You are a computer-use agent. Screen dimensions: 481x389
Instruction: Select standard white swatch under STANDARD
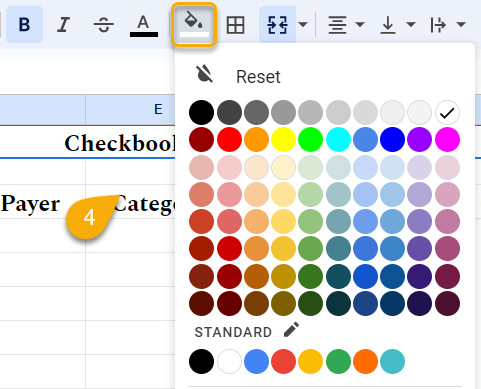[x=229, y=362]
